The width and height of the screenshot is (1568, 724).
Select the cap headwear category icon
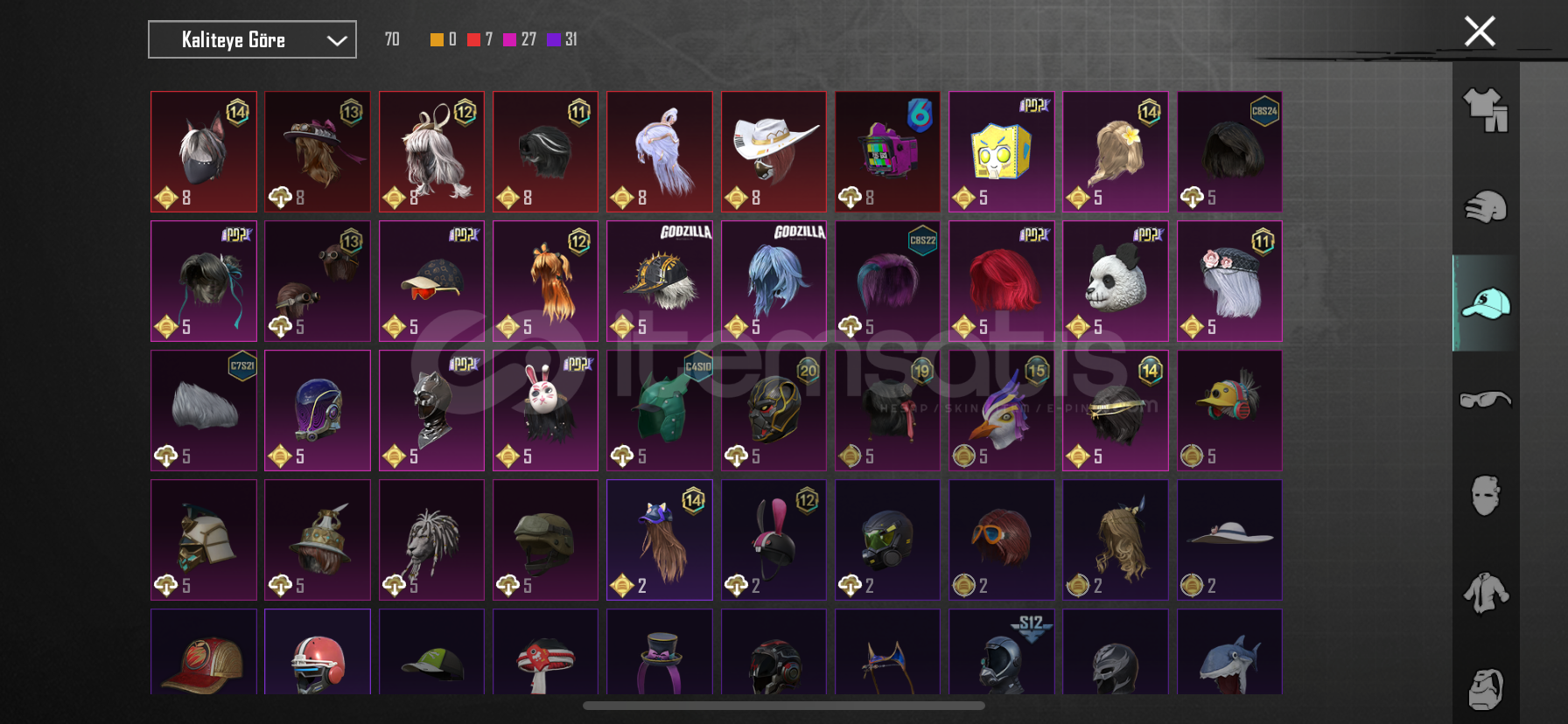click(1485, 303)
